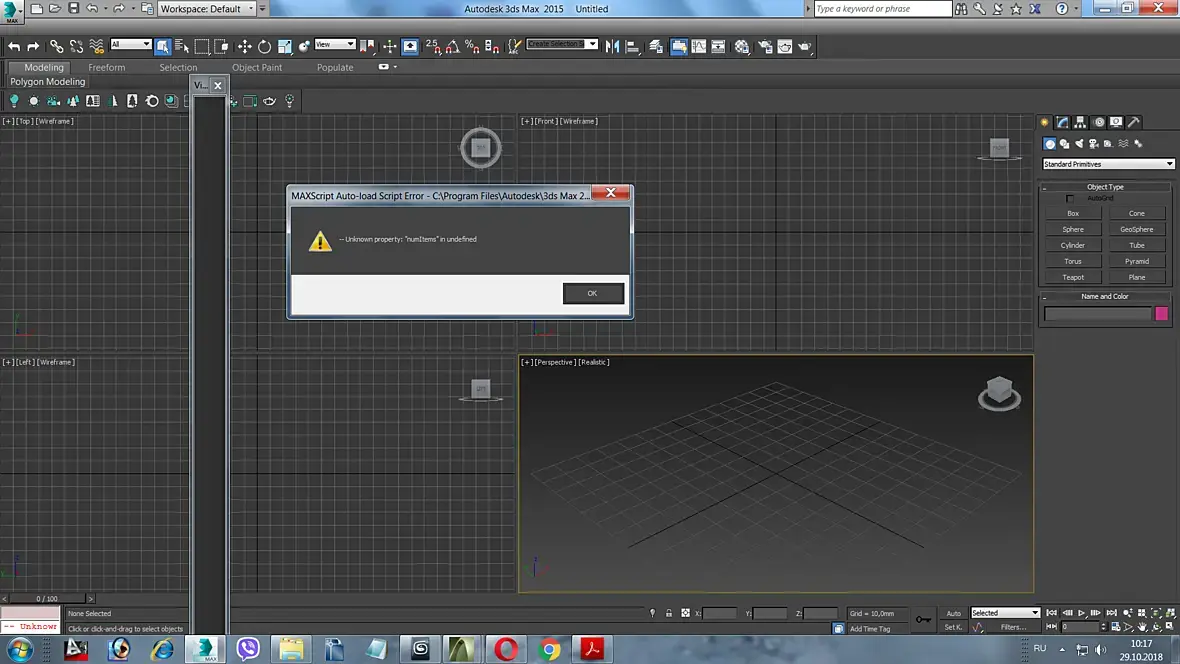Image resolution: width=1180 pixels, height=664 pixels.
Task: Open Opera browser from the taskbar
Action: pos(506,649)
